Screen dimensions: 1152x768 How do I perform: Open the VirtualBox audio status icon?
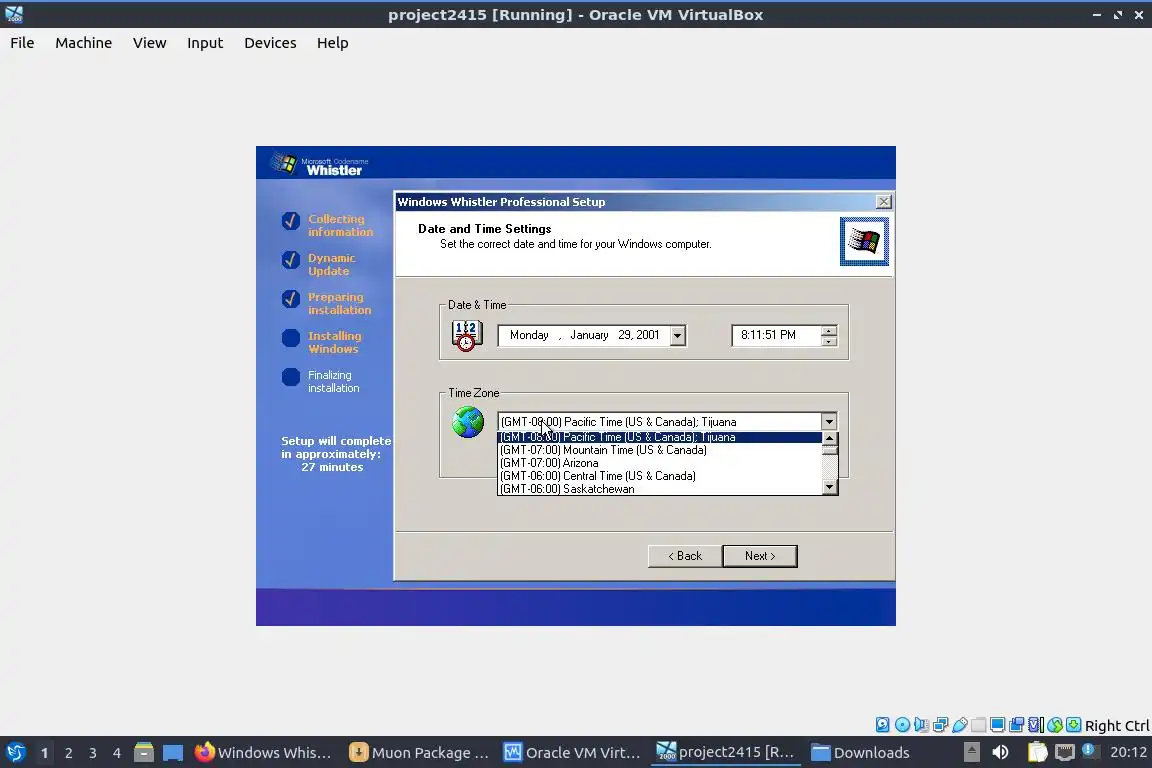click(921, 725)
